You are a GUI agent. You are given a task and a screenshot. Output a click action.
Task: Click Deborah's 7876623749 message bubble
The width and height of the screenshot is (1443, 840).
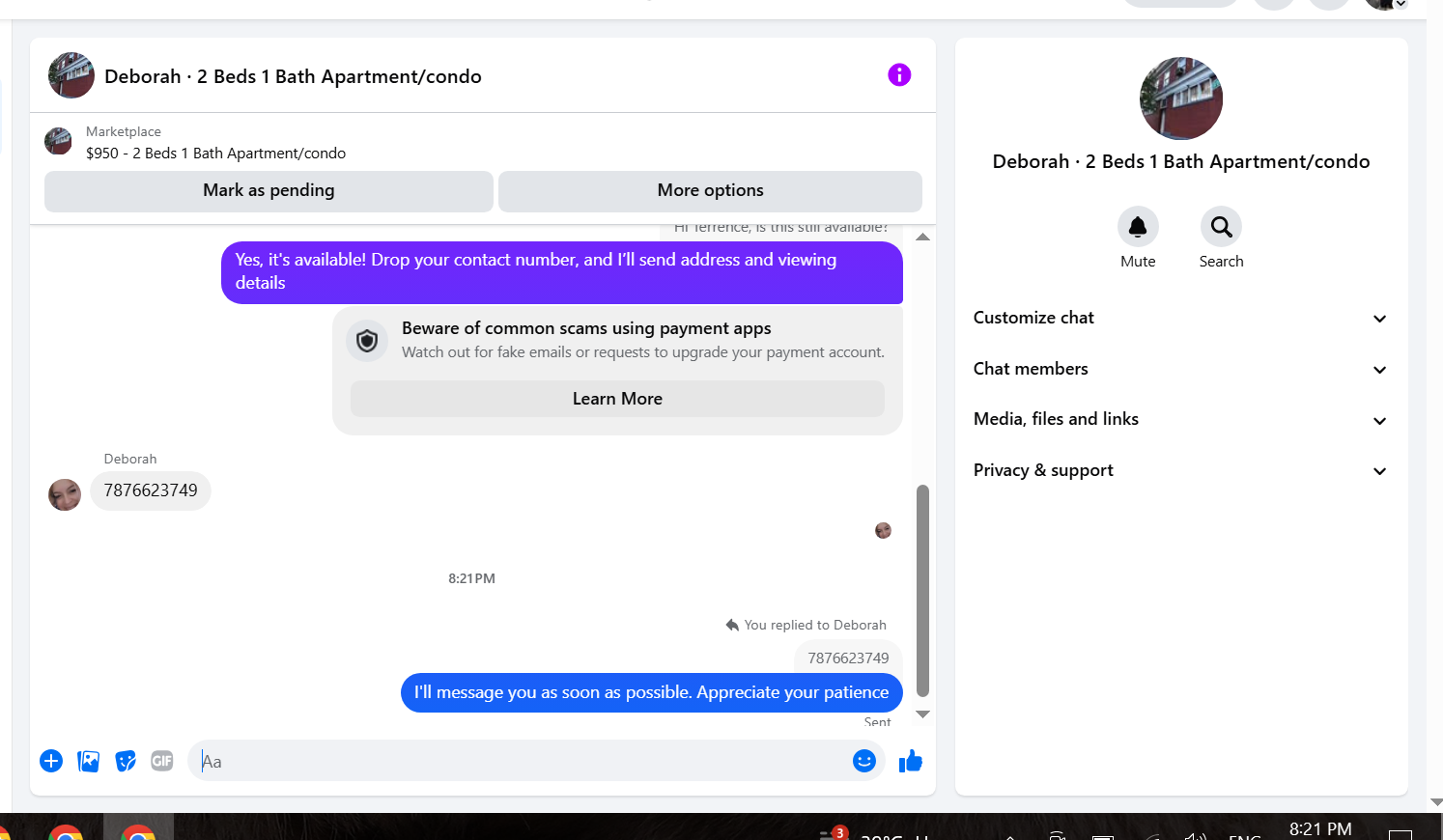(151, 490)
